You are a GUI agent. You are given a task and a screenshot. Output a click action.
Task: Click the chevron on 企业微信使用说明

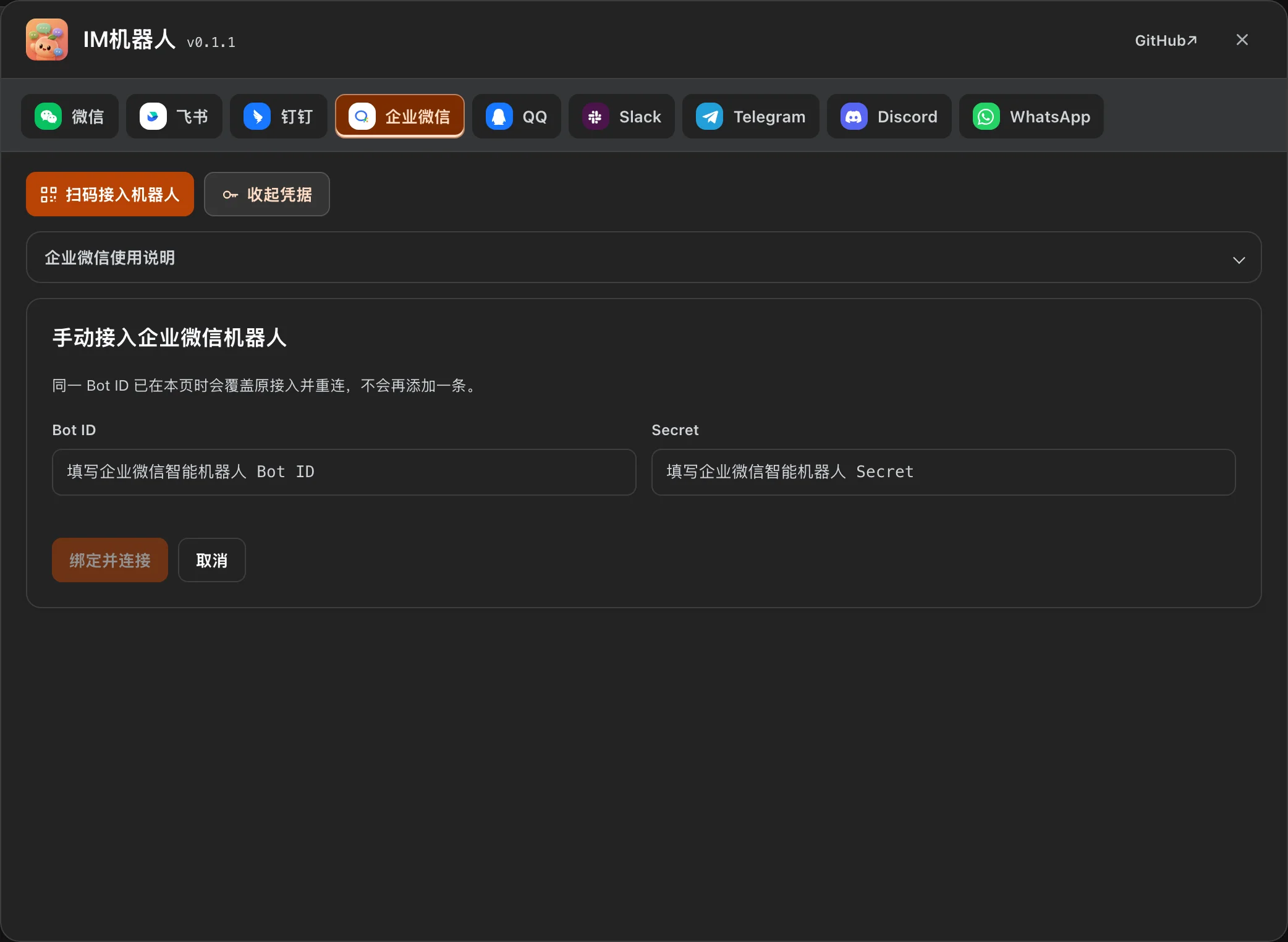(x=1239, y=260)
